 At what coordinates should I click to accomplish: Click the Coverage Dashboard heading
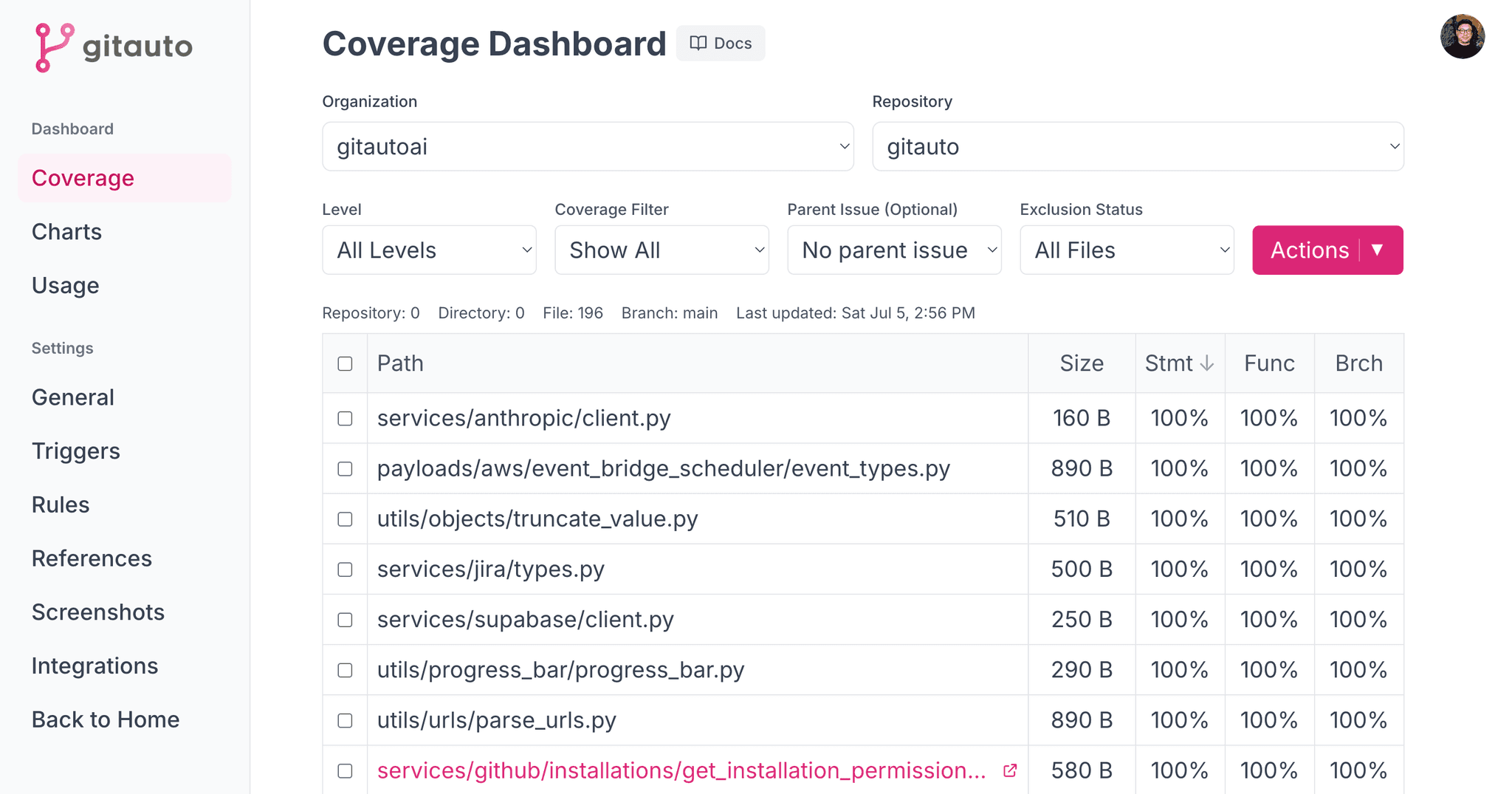(494, 44)
